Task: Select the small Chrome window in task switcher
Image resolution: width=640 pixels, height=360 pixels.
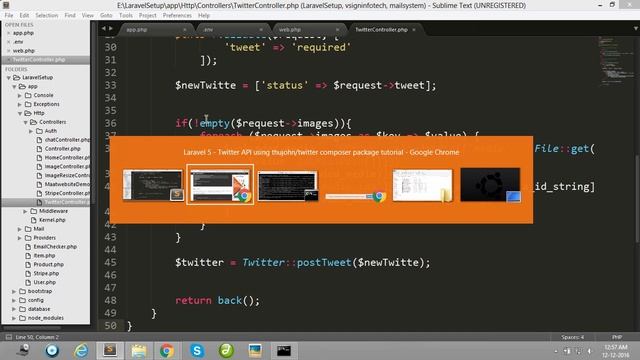Action: click(355, 197)
